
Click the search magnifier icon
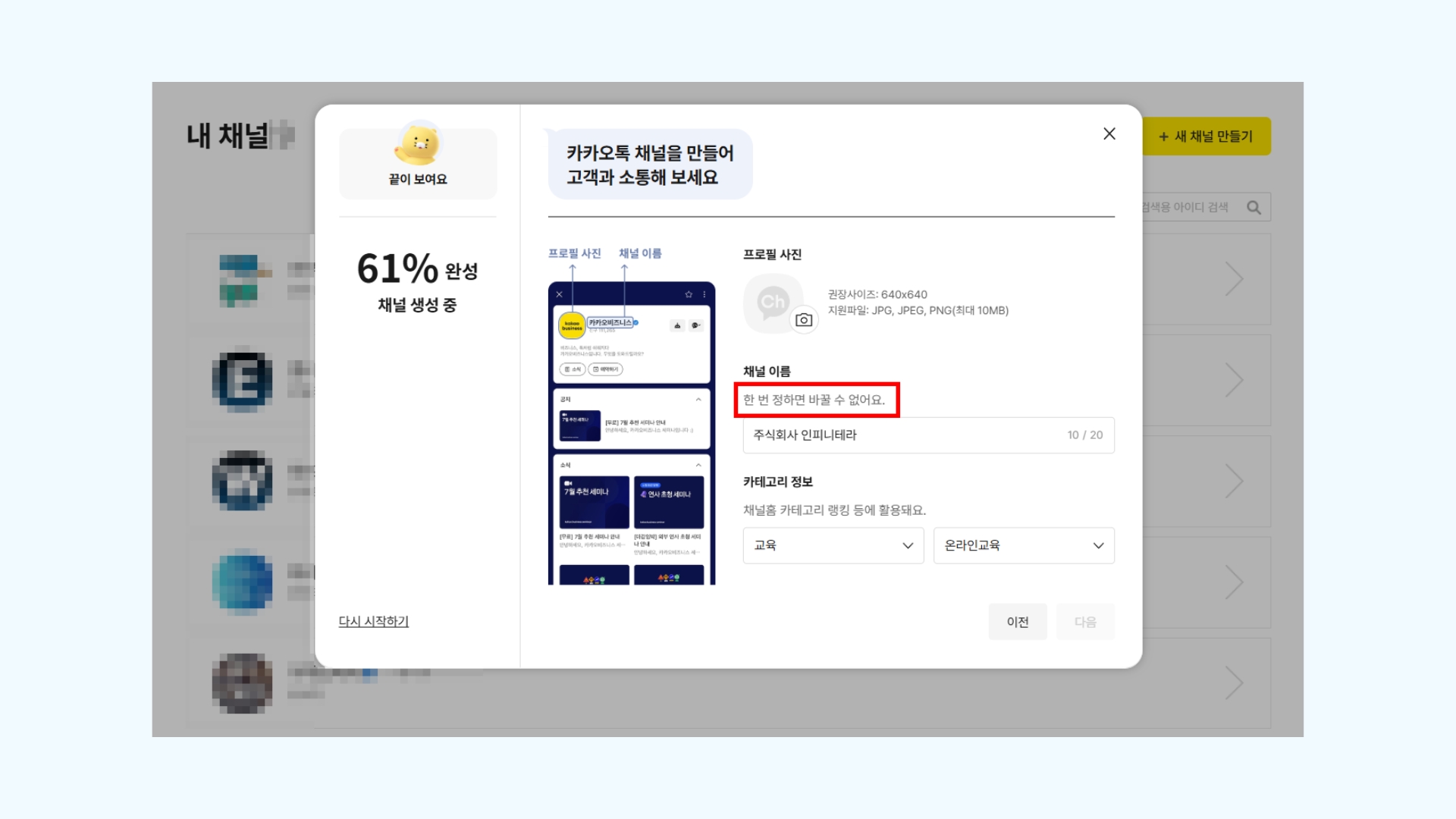1254,208
